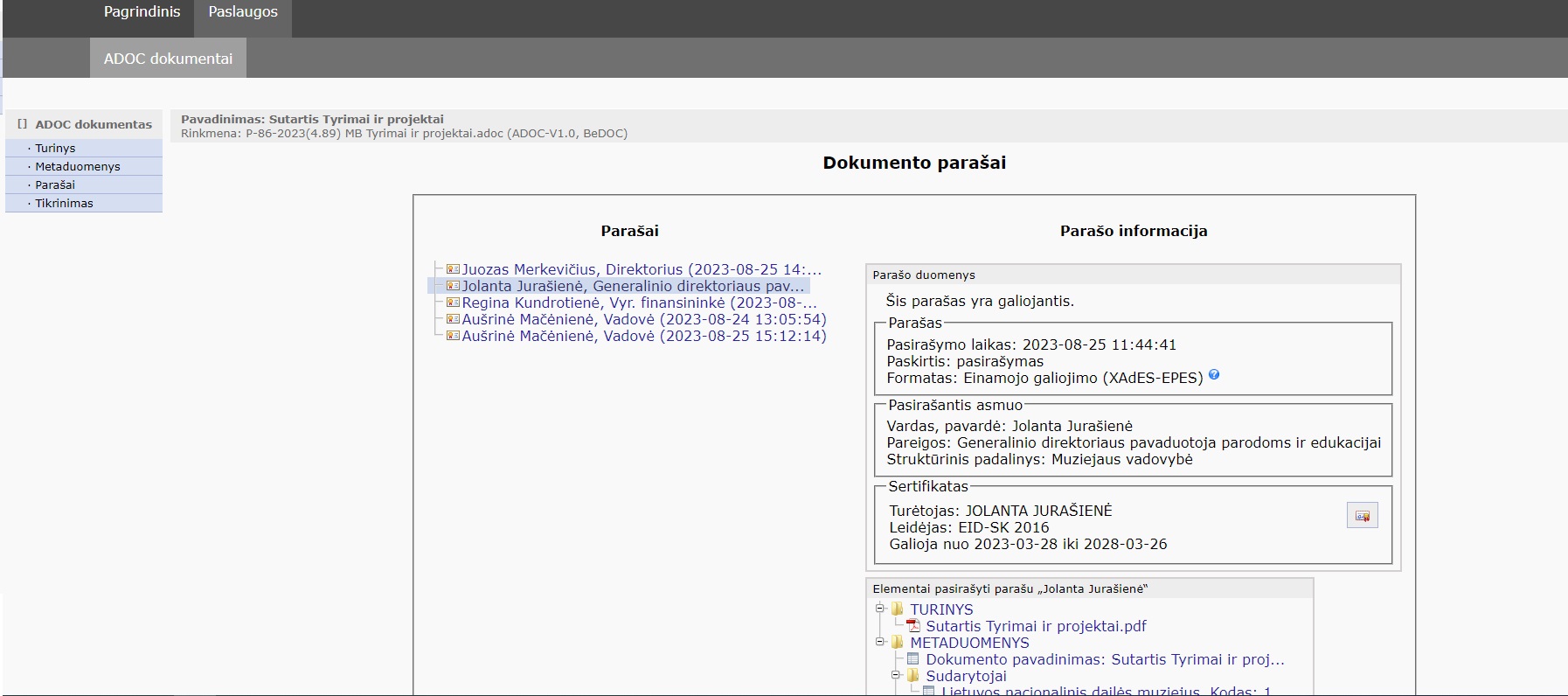Click the certificate view icon button
Viewport: 1568px width, 696px height.
point(1362,516)
